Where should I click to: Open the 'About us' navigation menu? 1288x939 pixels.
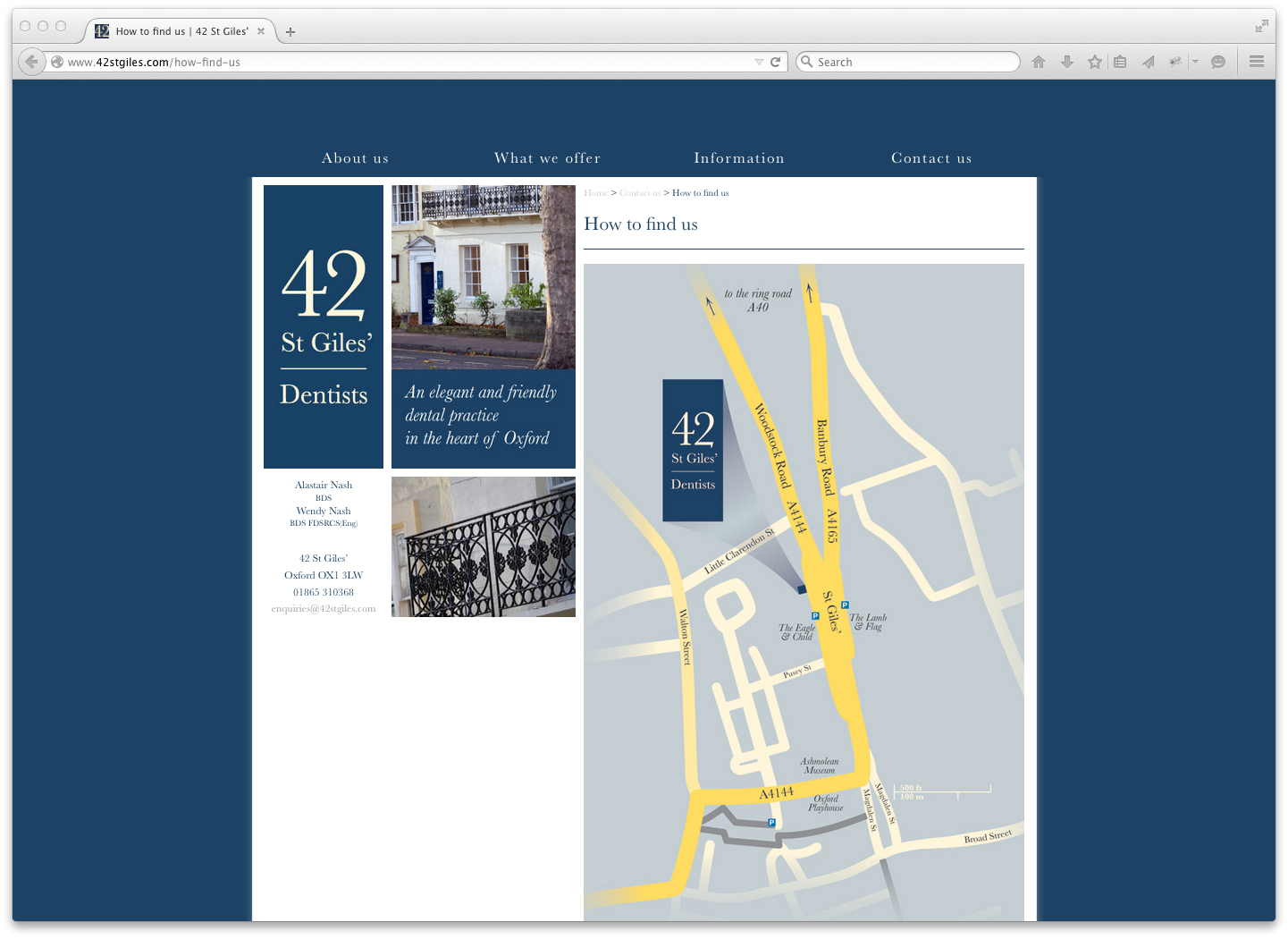tap(355, 158)
